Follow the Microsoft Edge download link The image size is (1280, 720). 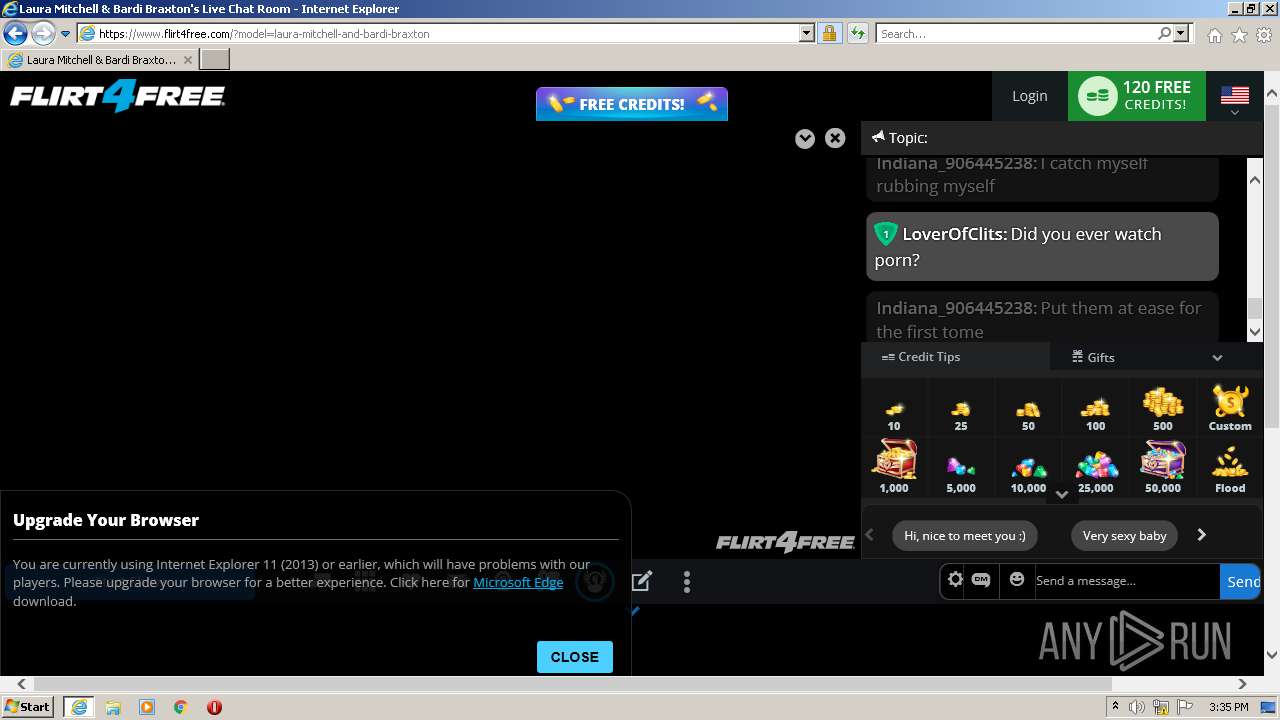point(518,582)
